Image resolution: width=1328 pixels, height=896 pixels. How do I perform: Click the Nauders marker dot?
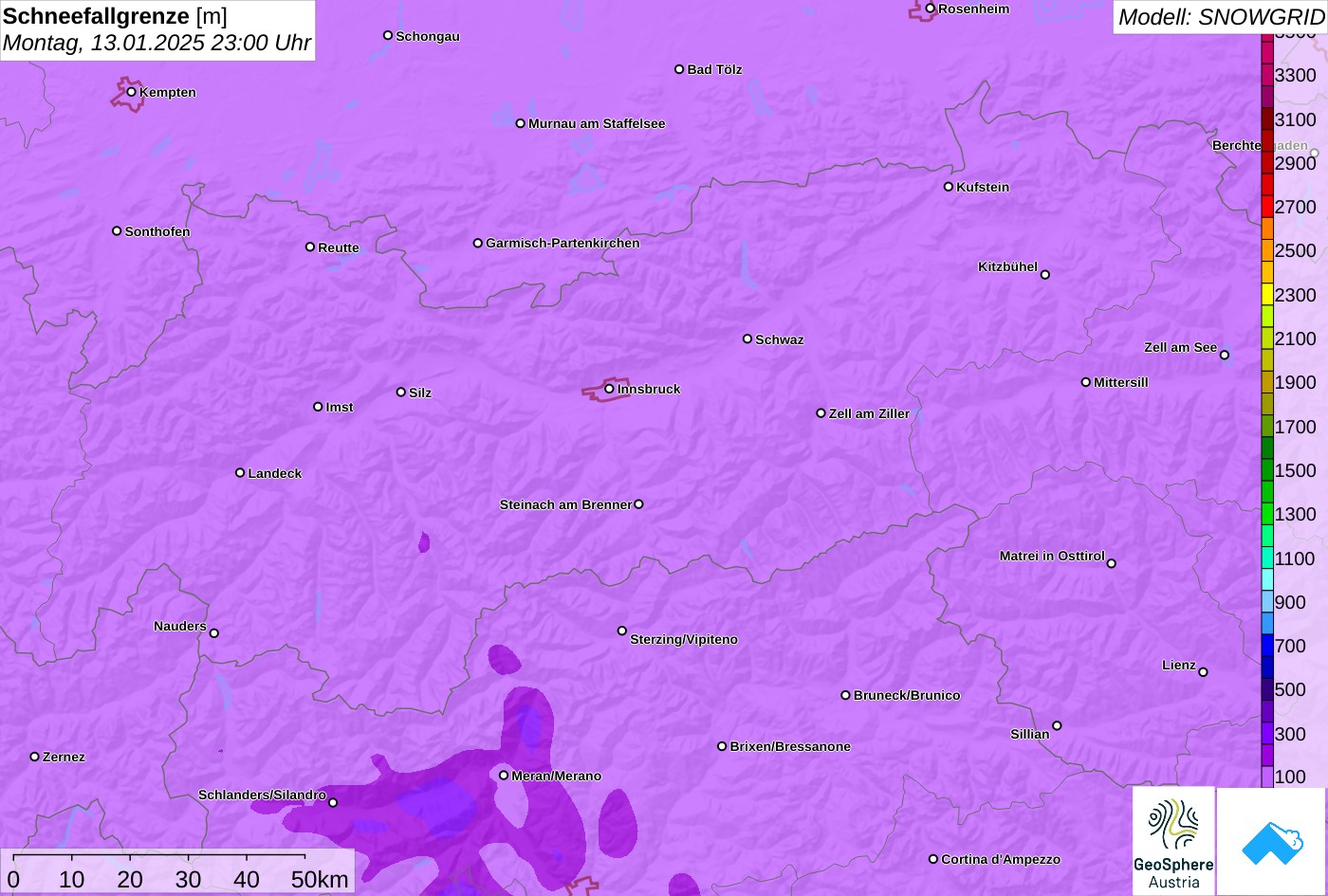214,633
